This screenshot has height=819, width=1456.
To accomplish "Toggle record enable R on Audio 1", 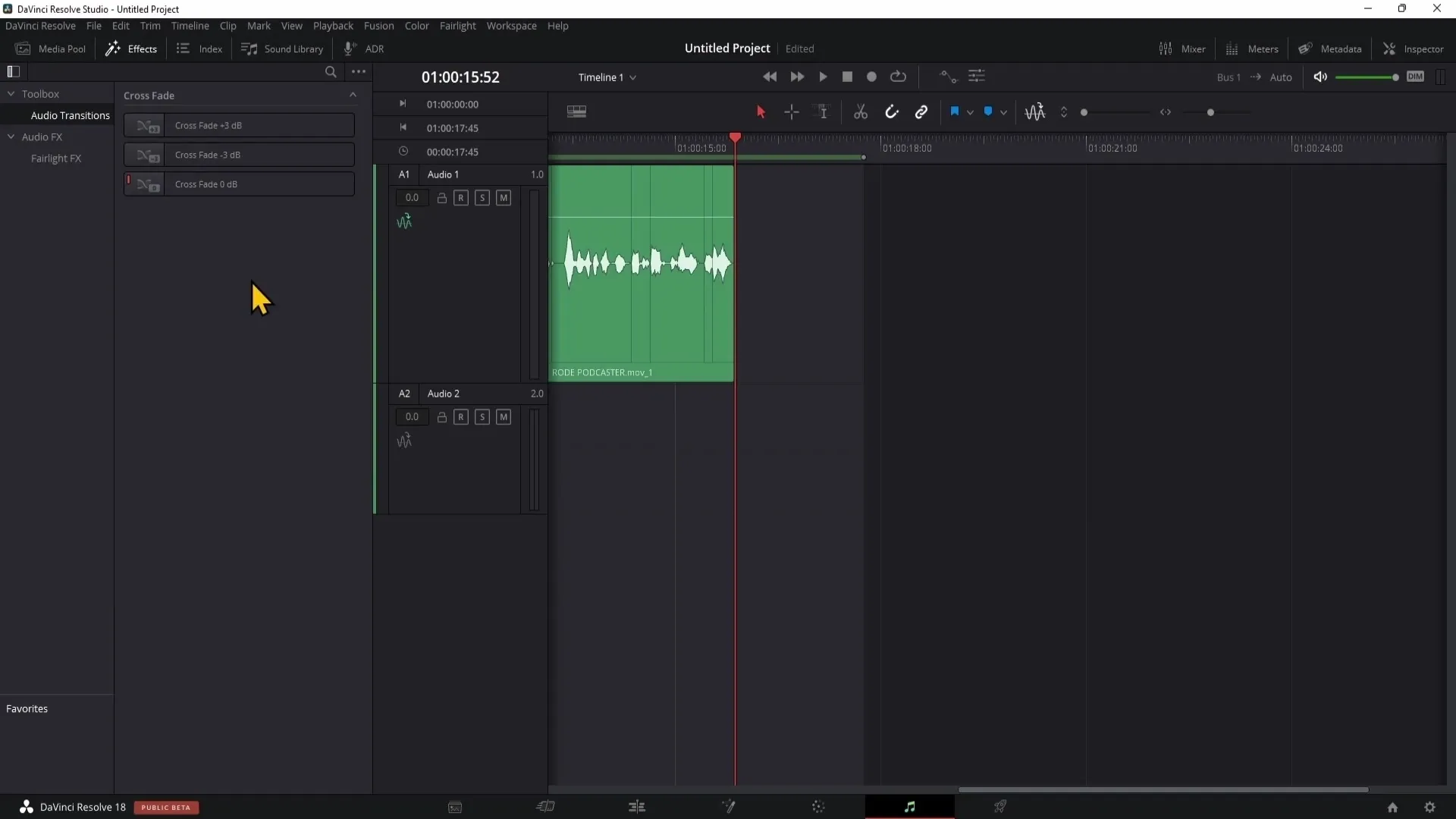I will 462,197.
